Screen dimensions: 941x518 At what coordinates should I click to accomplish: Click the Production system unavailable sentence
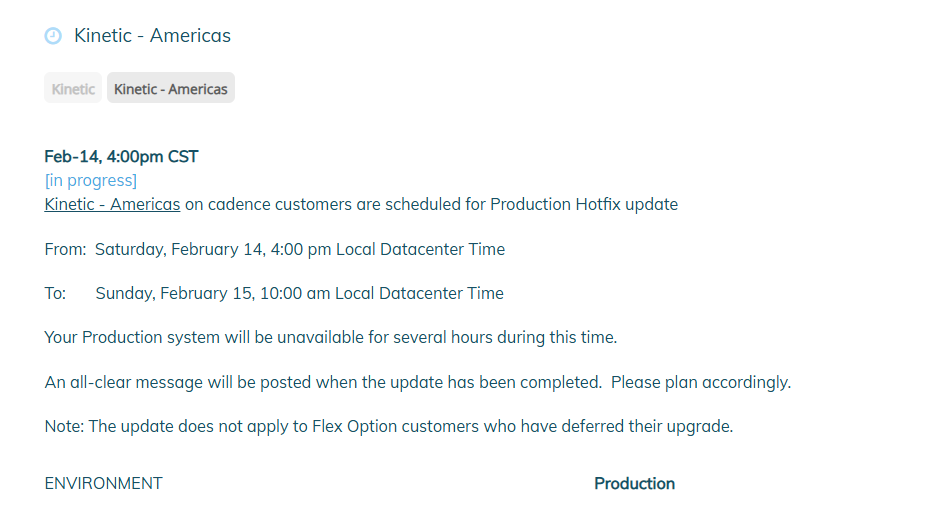point(330,338)
